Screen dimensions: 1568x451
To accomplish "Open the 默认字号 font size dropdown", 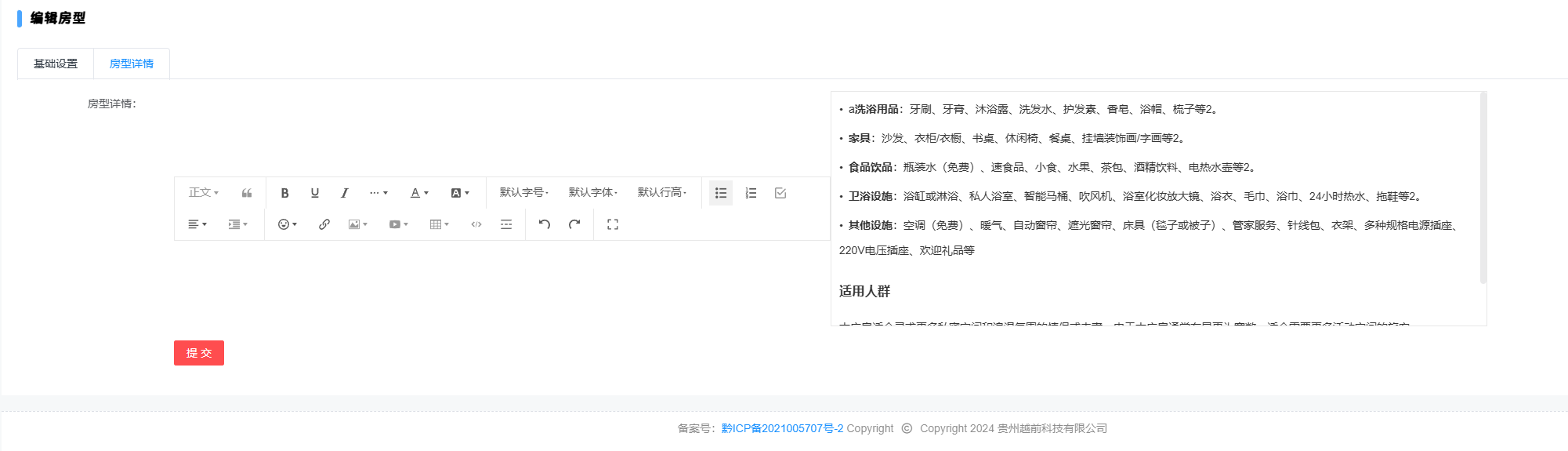I will coord(523,193).
